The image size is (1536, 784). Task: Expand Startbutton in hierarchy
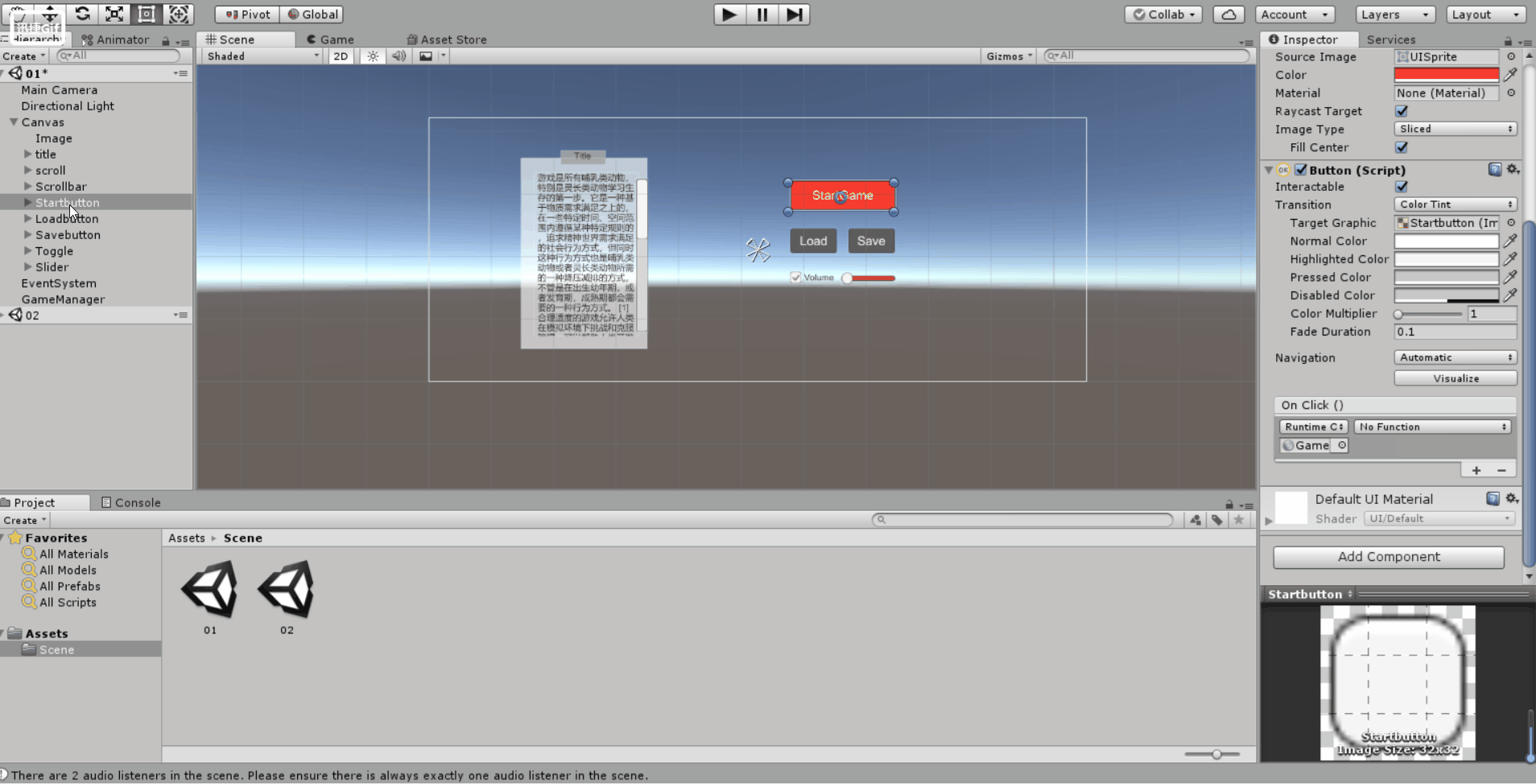click(x=28, y=203)
